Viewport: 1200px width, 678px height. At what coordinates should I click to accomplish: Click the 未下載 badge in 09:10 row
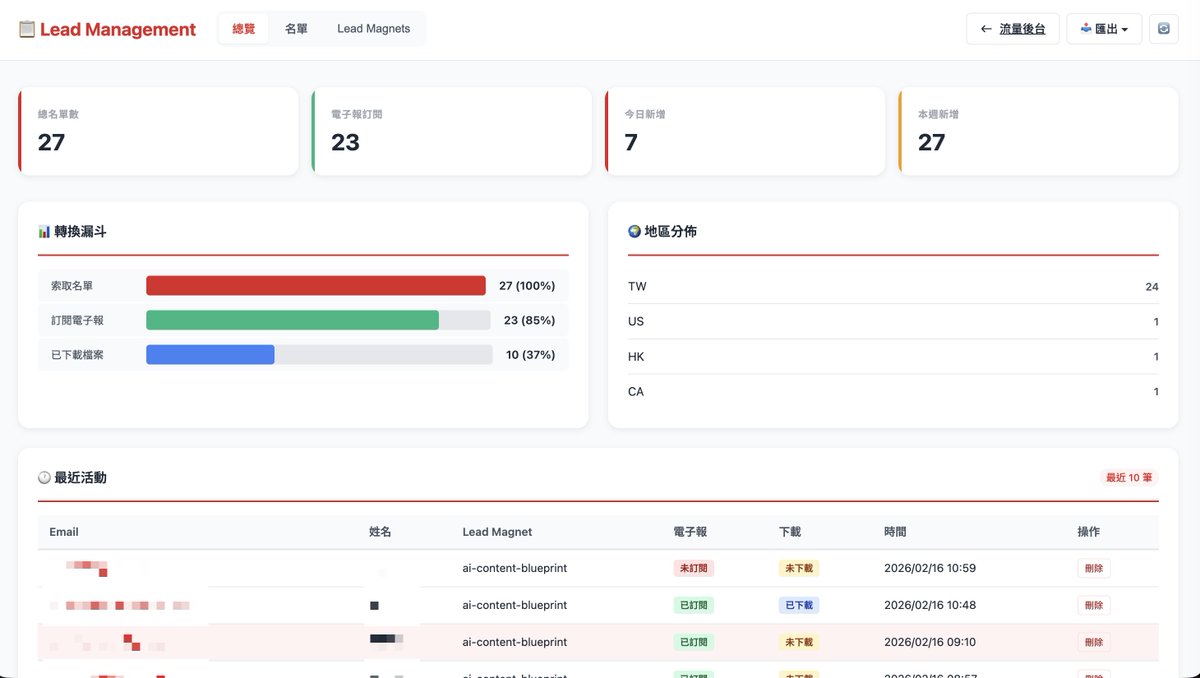(799, 642)
